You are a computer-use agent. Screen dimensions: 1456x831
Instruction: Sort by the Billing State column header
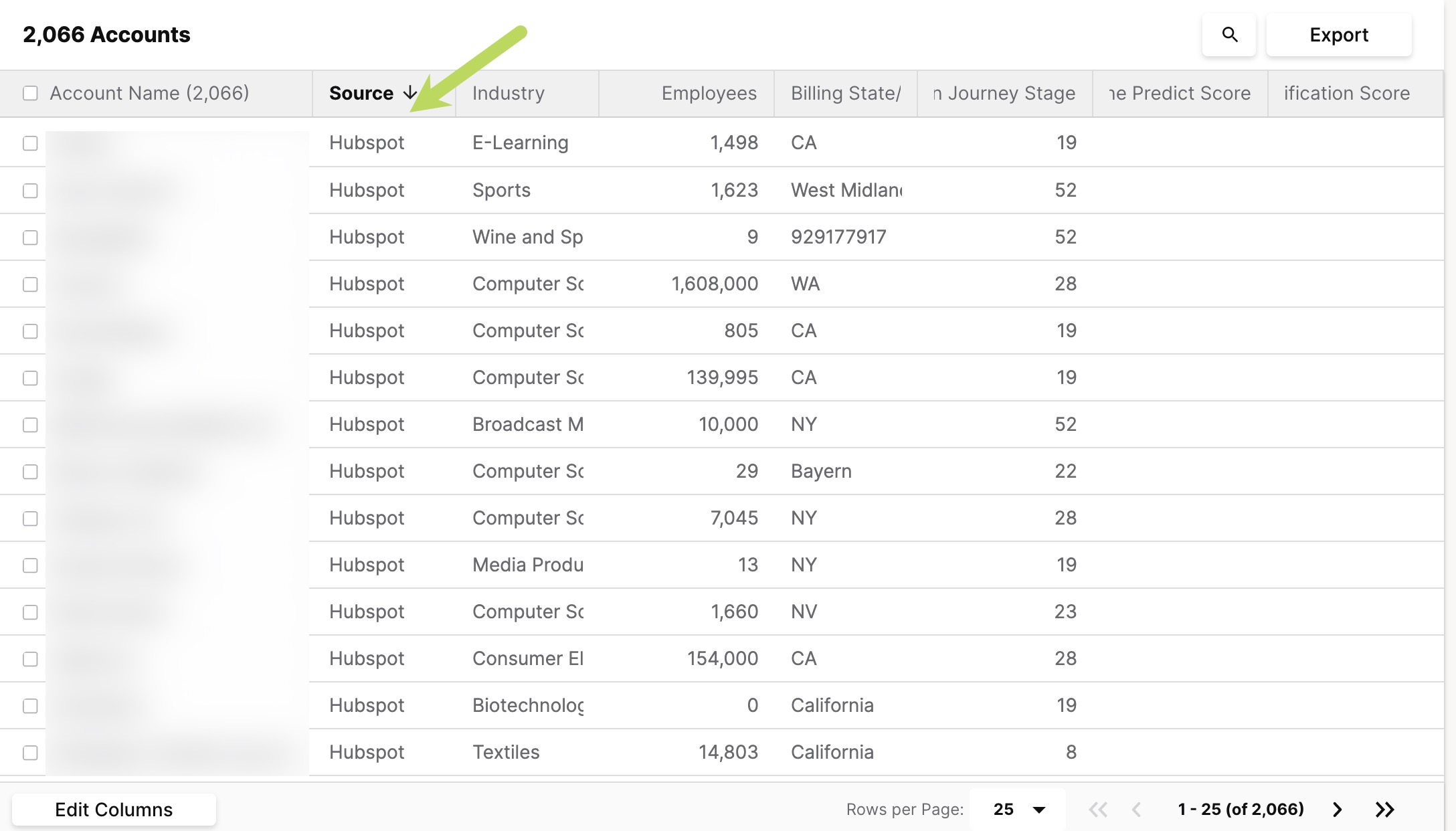[846, 93]
